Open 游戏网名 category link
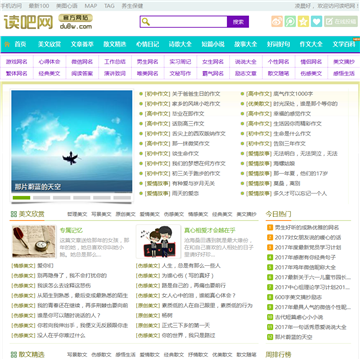 click(x=17, y=62)
